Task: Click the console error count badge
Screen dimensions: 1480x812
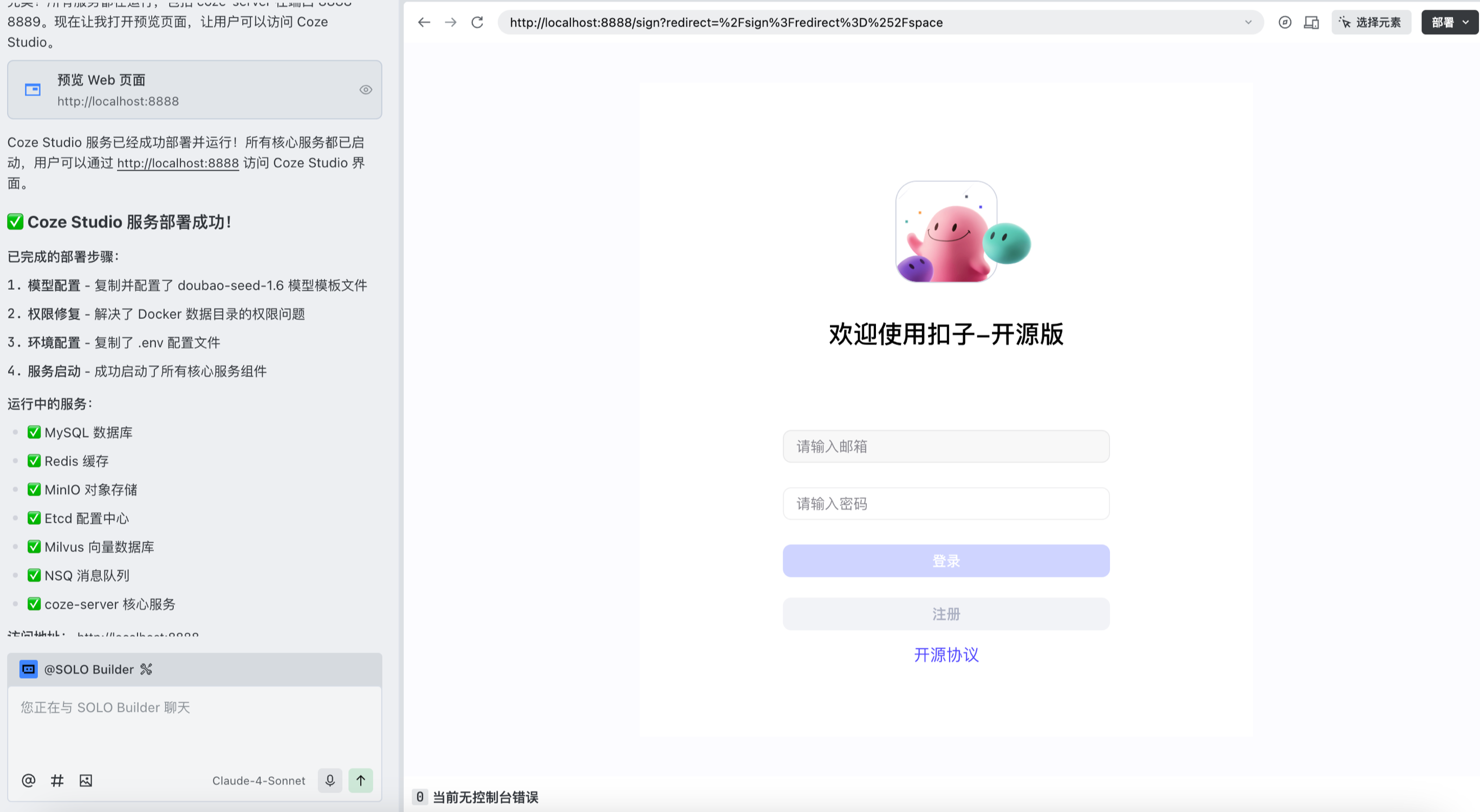Action: (x=420, y=797)
